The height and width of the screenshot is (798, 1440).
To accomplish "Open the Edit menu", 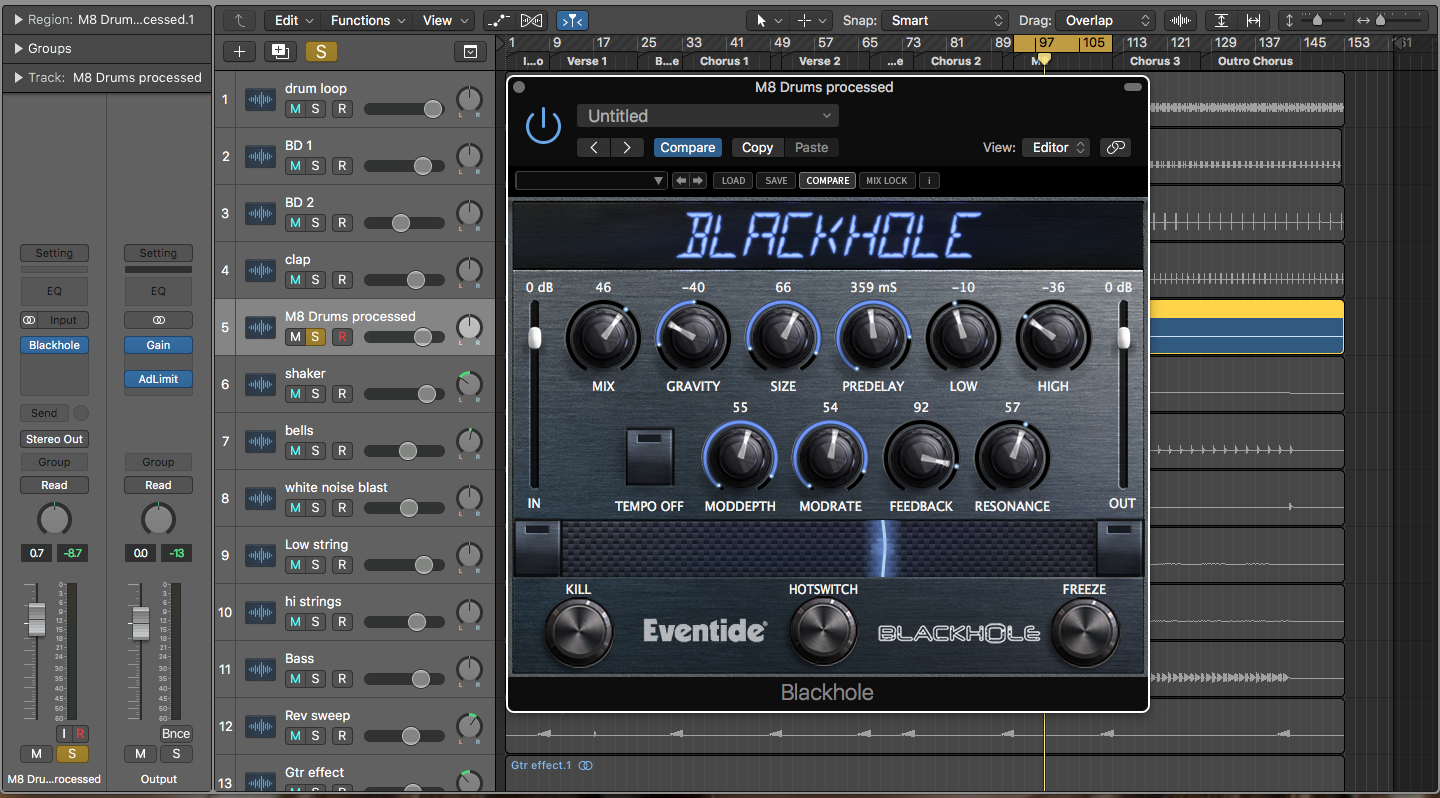I will (x=293, y=20).
